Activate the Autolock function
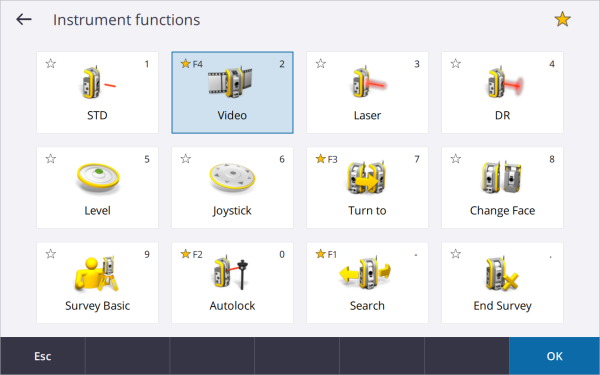This screenshot has height=375, width=600. click(x=232, y=283)
